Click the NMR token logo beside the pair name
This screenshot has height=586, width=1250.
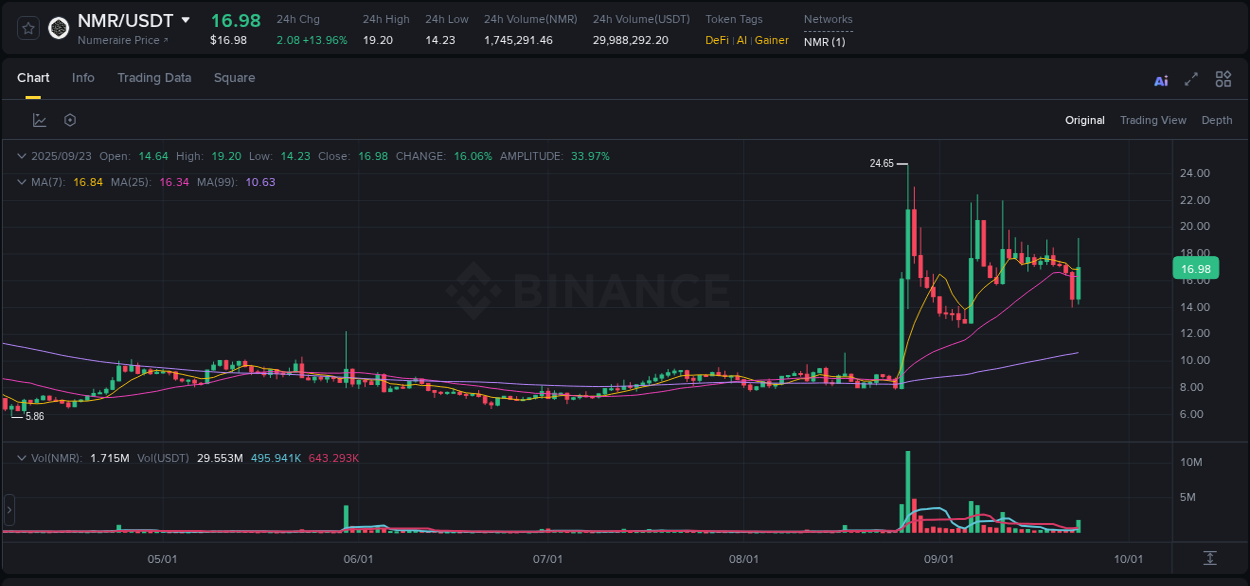click(58, 28)
